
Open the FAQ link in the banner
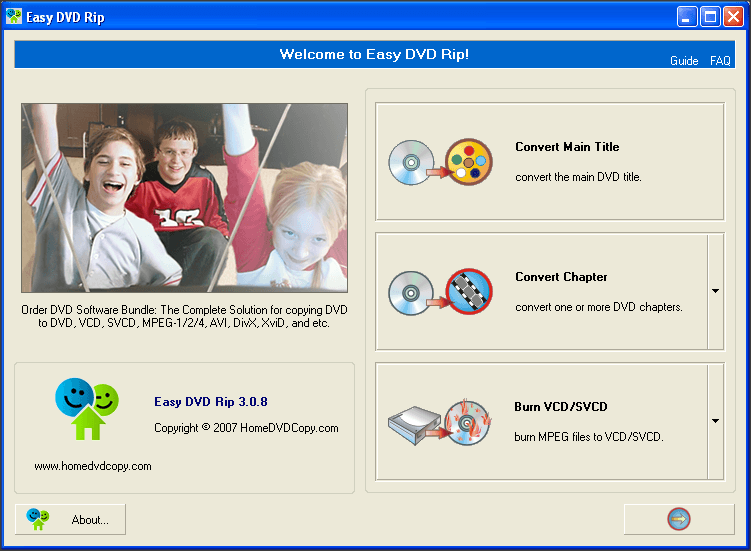click(720, 61)
